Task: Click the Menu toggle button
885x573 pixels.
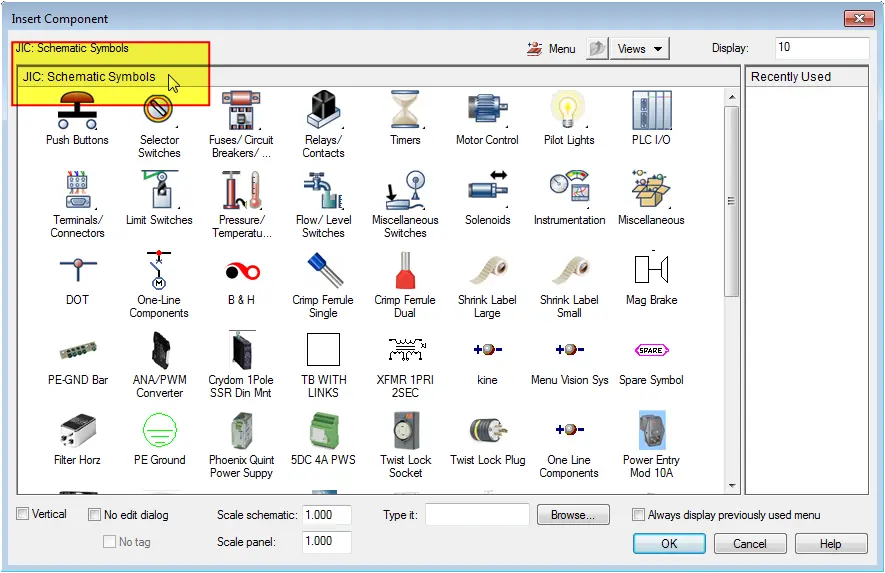Action: click(x=551, y=49)
